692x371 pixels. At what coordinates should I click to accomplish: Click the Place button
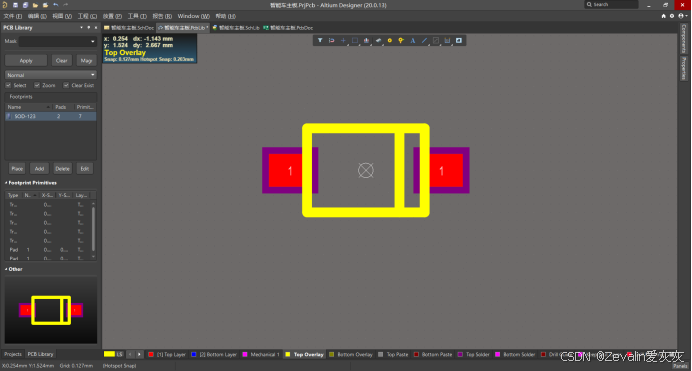coord(17,169)
